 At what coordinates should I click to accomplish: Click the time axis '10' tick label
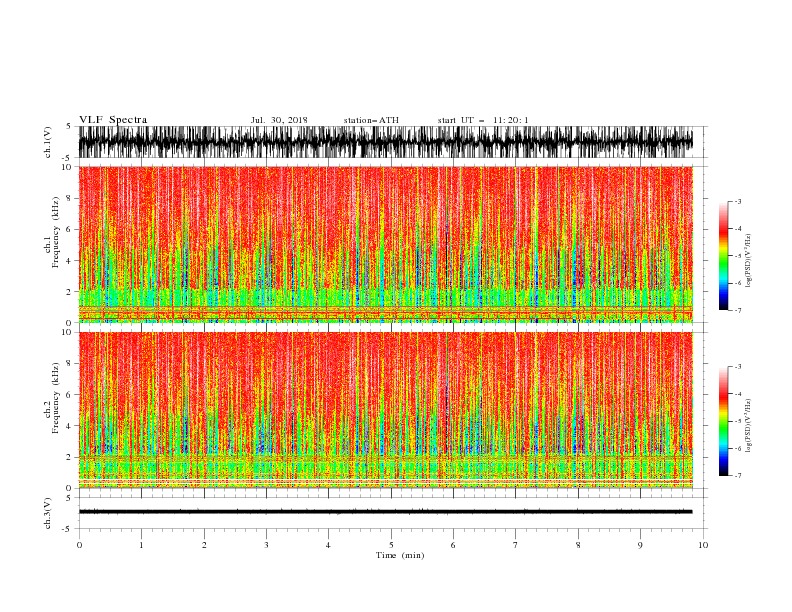[x=703, y=545]
